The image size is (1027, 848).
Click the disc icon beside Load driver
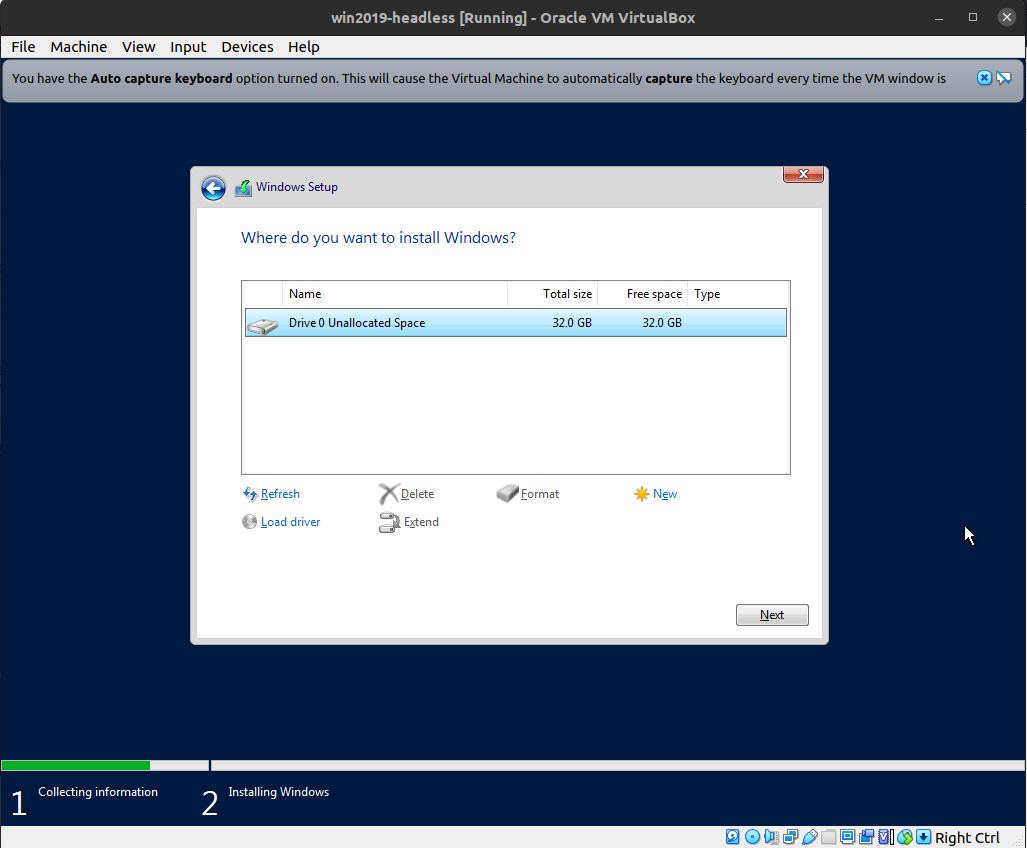pyautogui.click(x=250, y=522)
